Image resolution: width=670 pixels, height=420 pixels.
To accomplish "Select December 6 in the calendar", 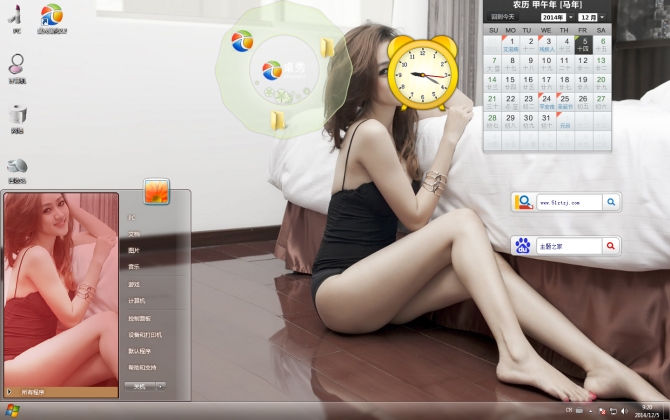I will 602,44.
